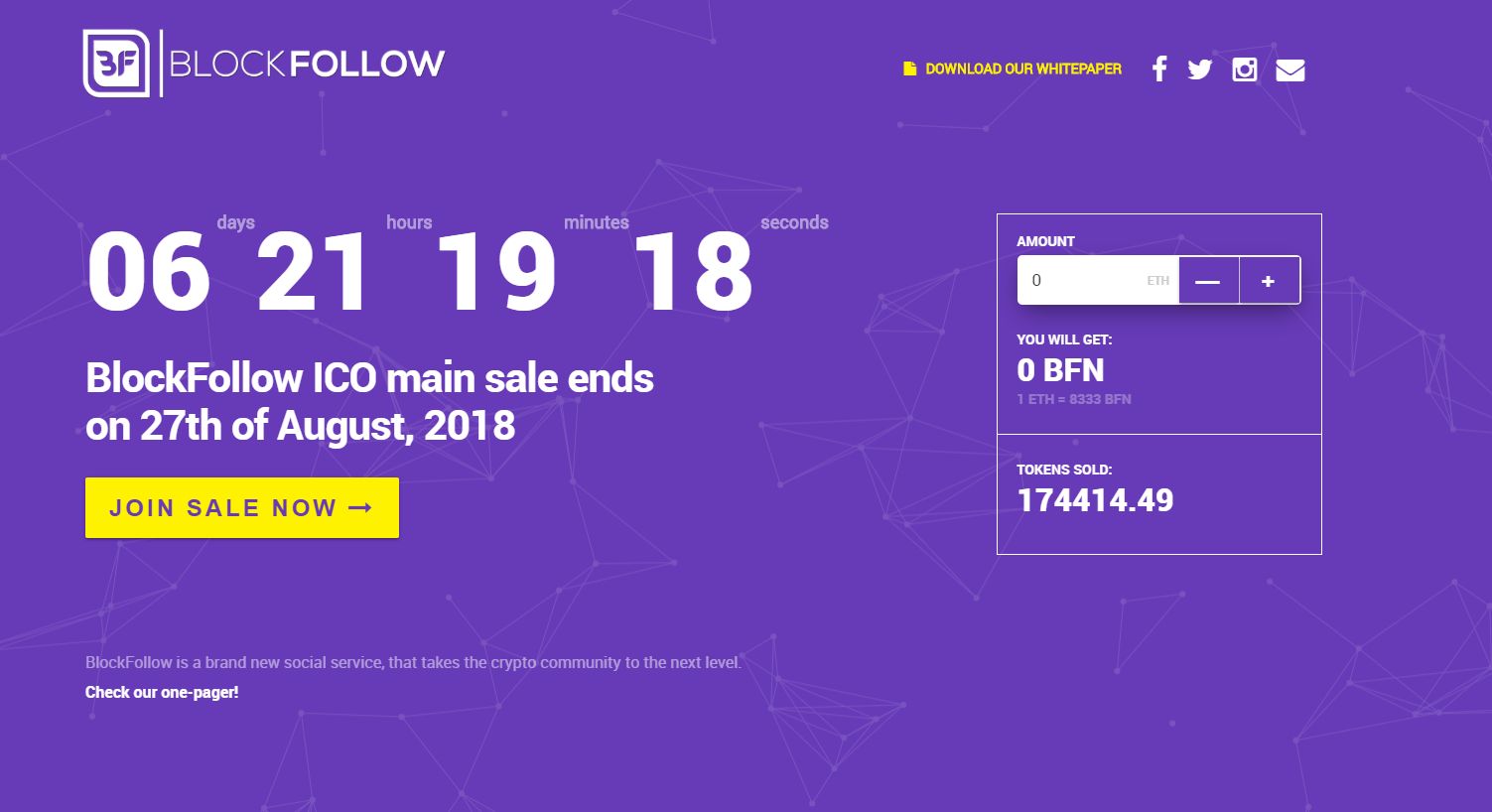1492x812 pixels.
Task: Decrease ETH amount with minus button
Action: 1208,281
